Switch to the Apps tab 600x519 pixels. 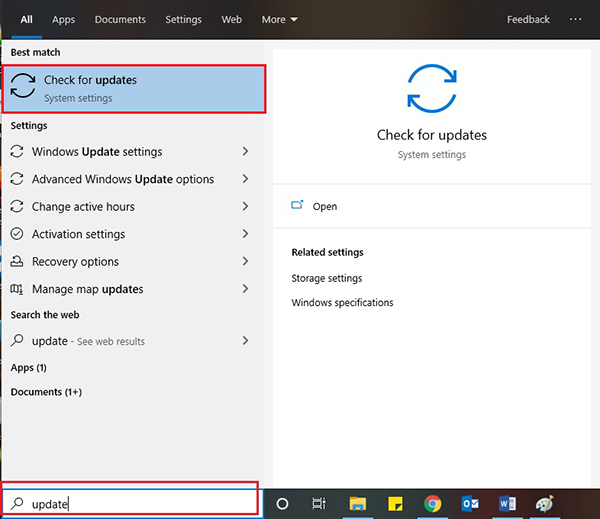point(64,20)
